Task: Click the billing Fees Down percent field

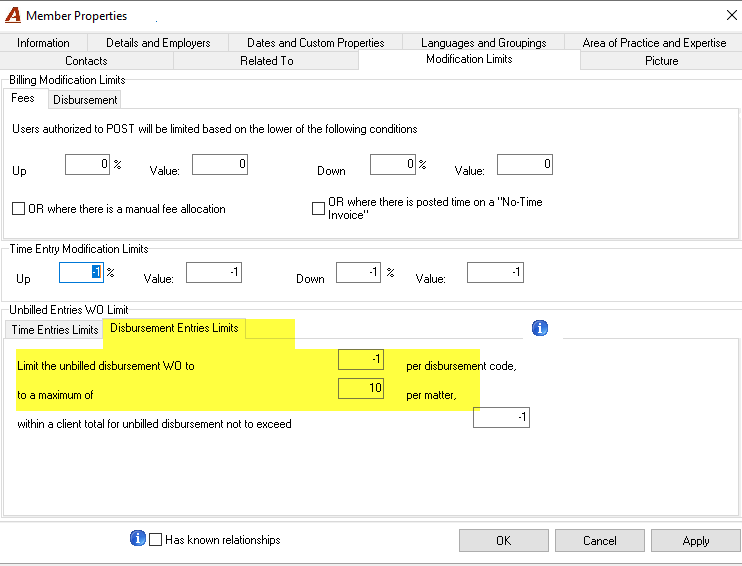Action: point(393,164)
